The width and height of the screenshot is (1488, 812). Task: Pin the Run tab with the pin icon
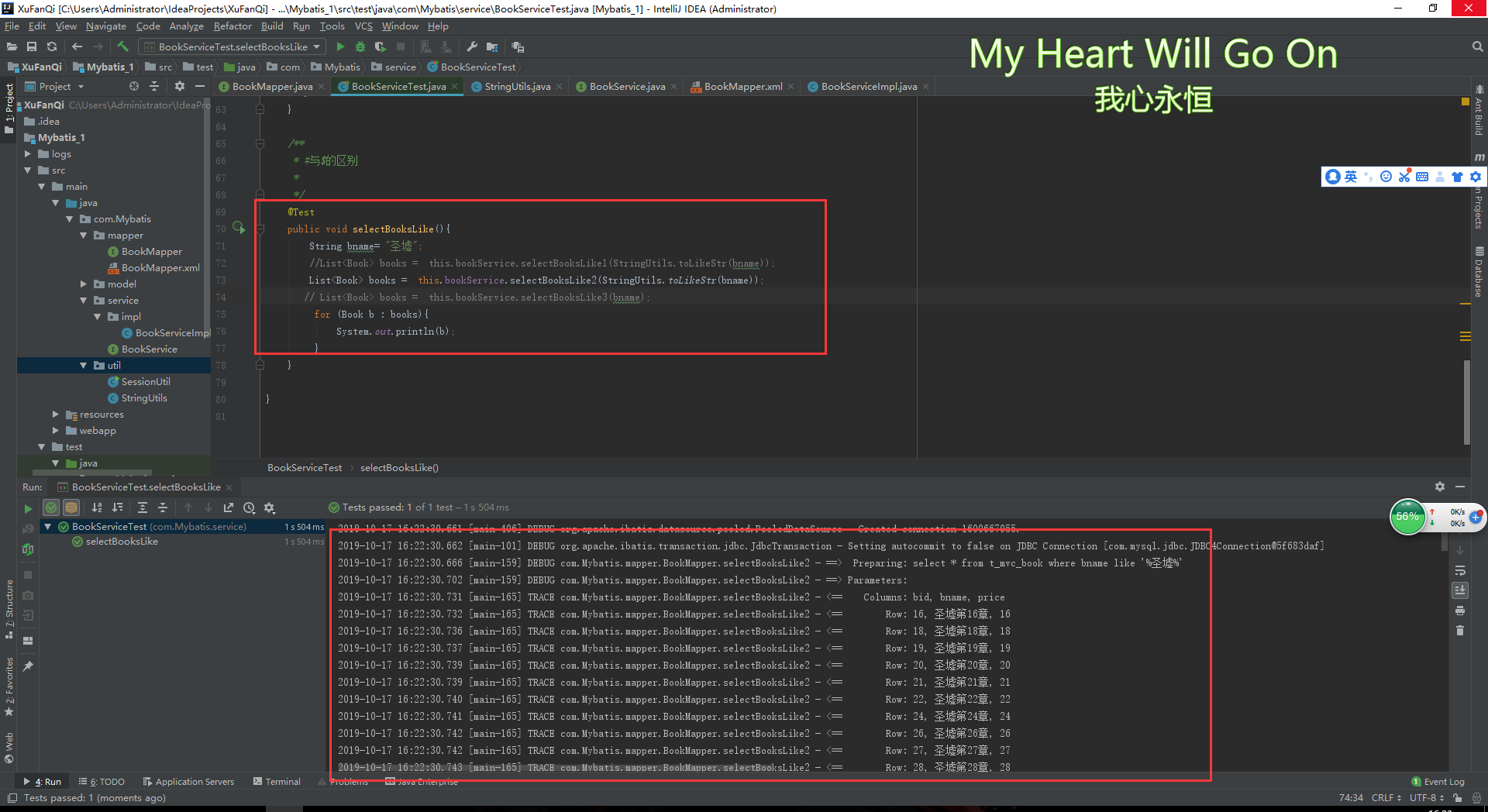(28, 666)
